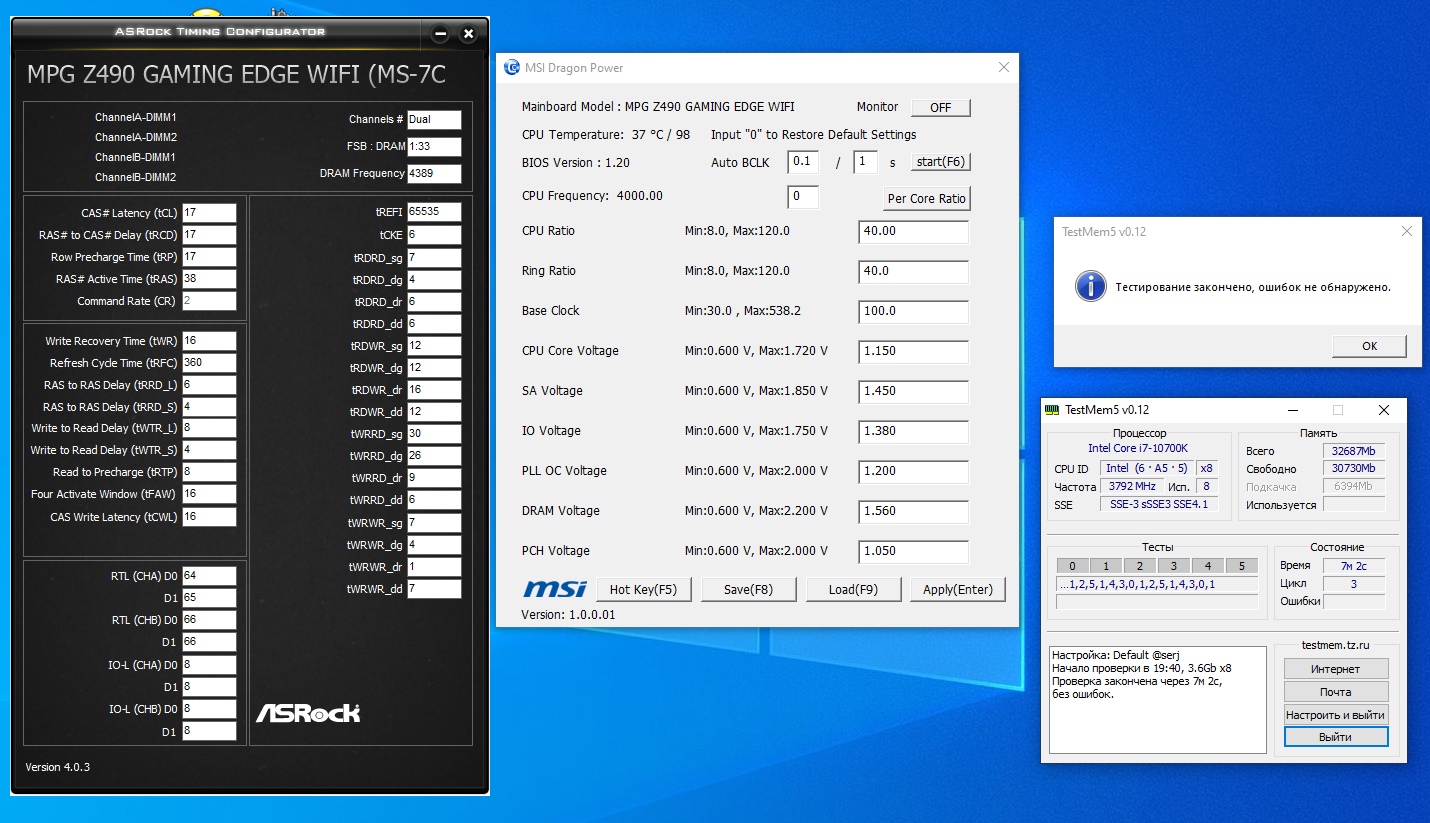The image size is (1430, 823).
Task: Click the FSB : DRAM ratio field
Action: click(434, 147)
